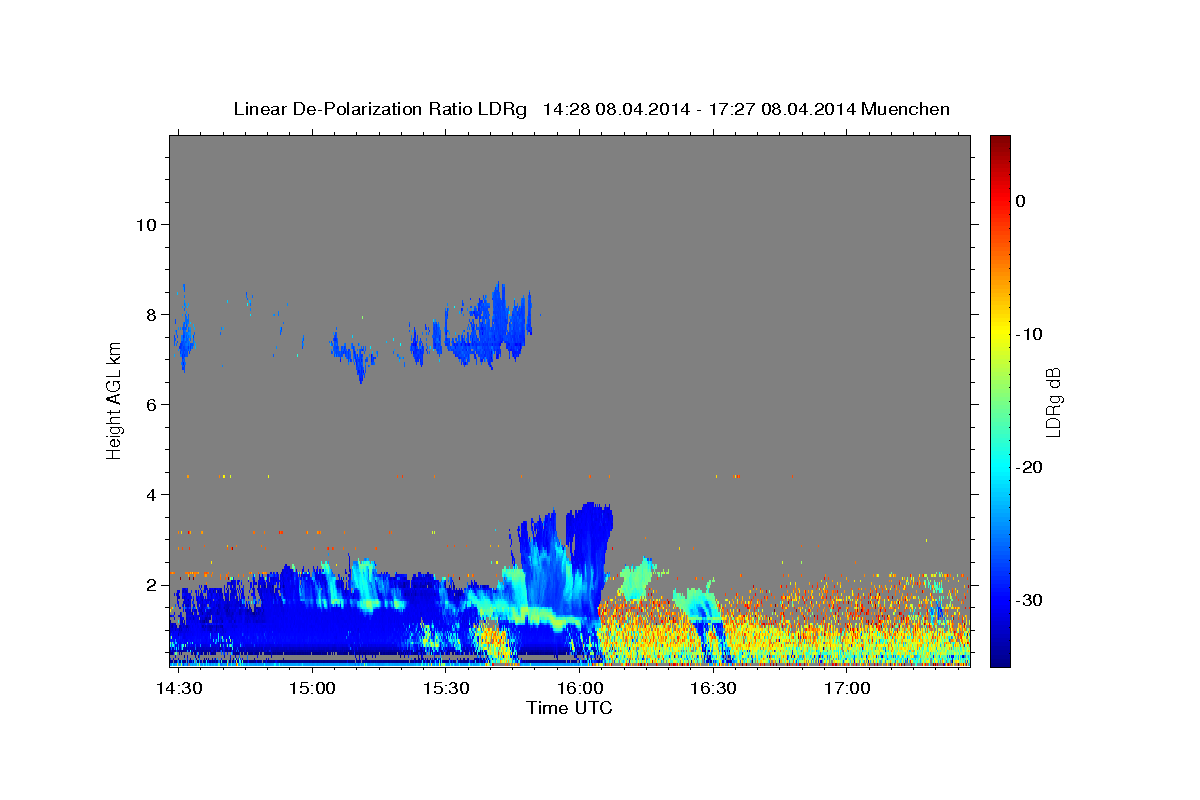This screenshot has height=800, width=1200.
Task: Click the 16:00 time tick label
Action: point(580,688)
